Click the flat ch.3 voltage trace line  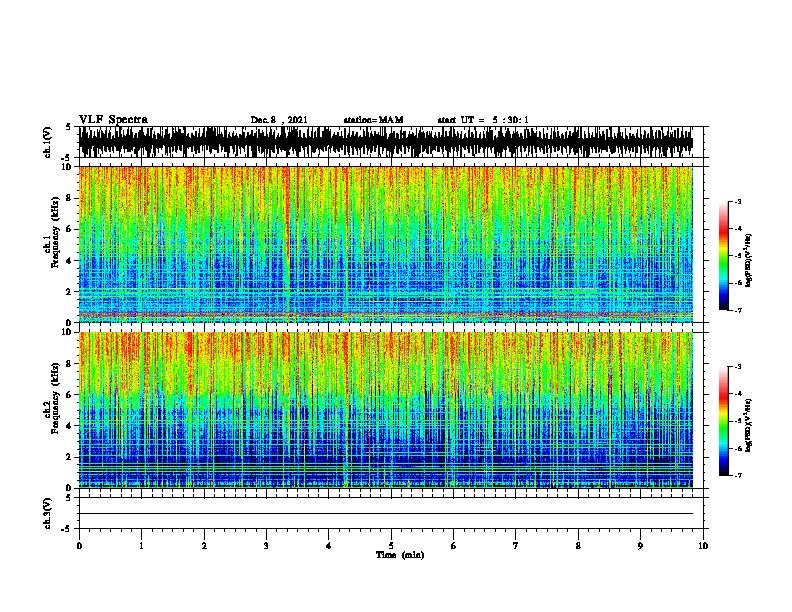click(386, 514)
